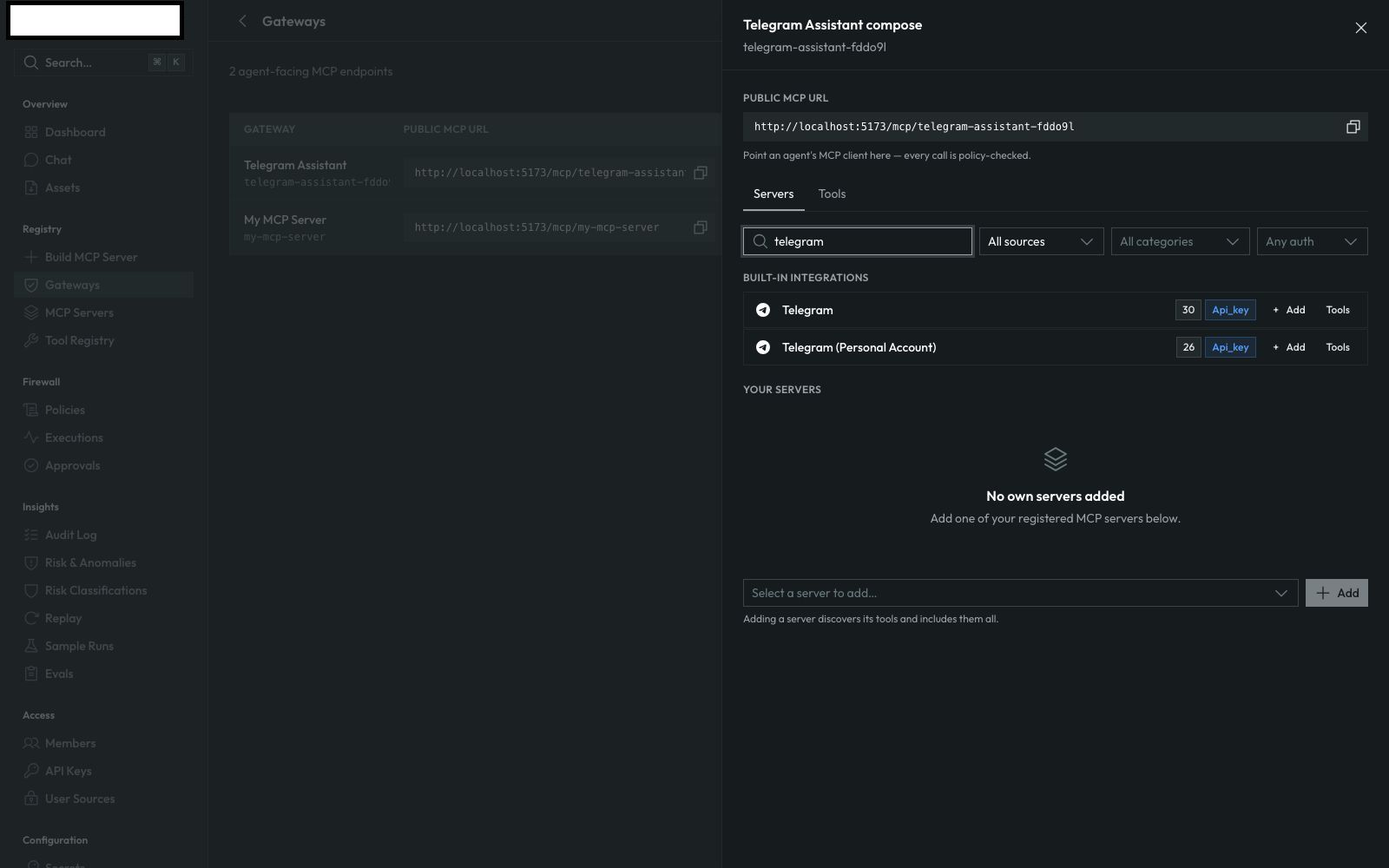Screen dimensions: 1389x868
Task: Click the 30 tools count badge
Action: pyautogui.click(x=1188, y=310)
